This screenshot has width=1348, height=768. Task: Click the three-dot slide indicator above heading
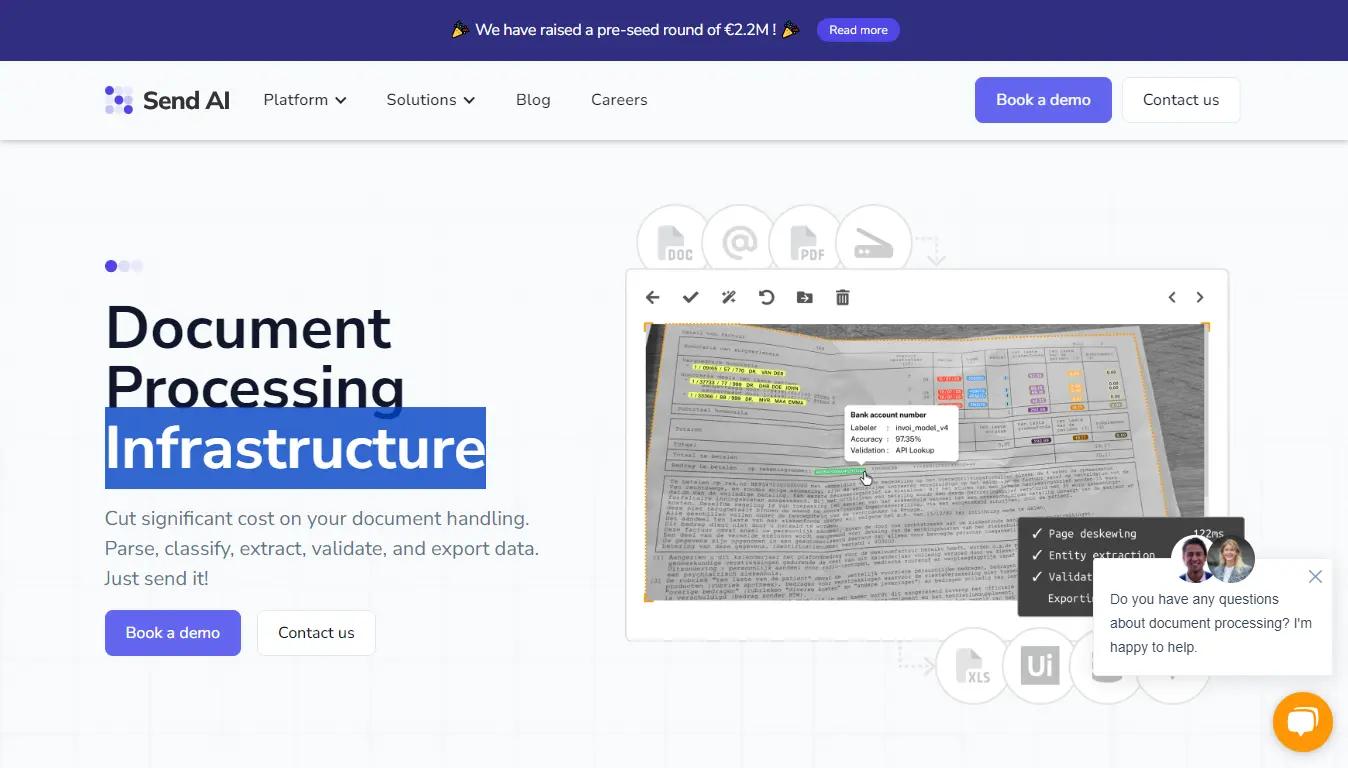[x=124, y=266]
